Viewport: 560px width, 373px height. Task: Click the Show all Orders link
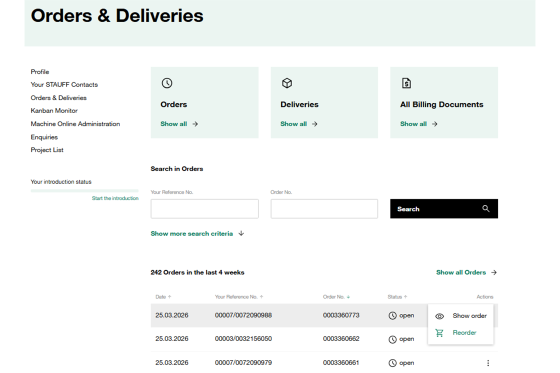[461, 273]
